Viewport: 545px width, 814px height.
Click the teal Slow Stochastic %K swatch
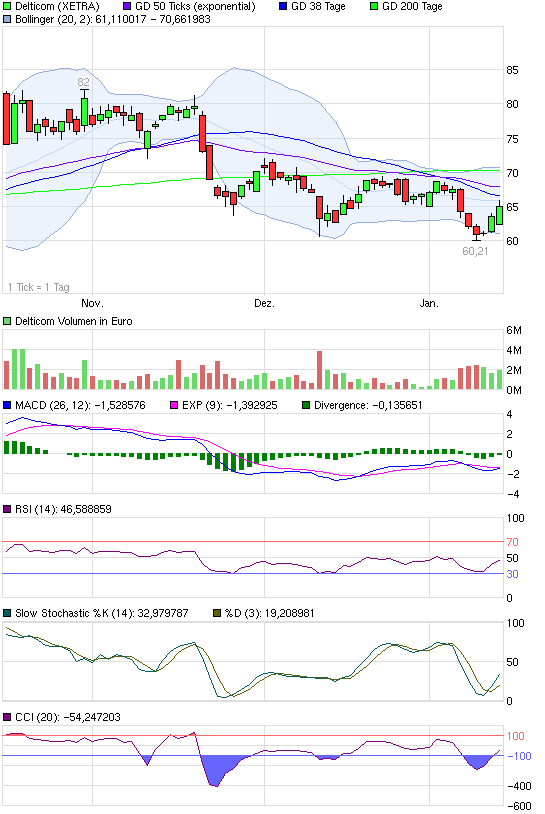[7, 613]
